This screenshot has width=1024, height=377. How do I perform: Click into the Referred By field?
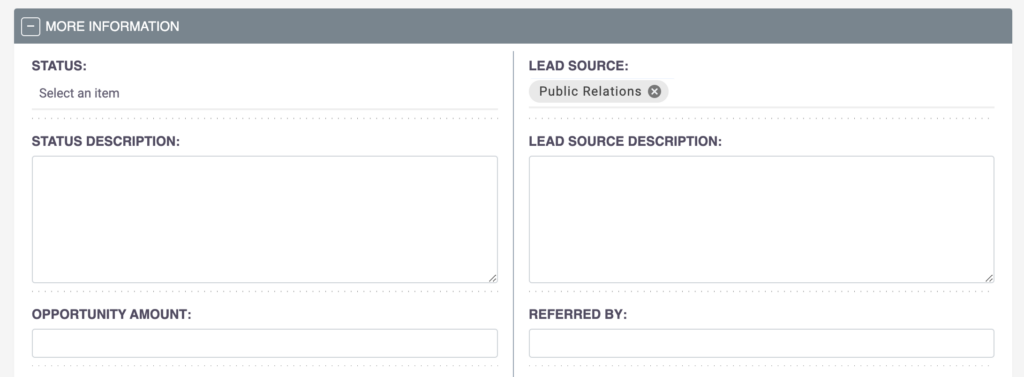tap(761, 343)
